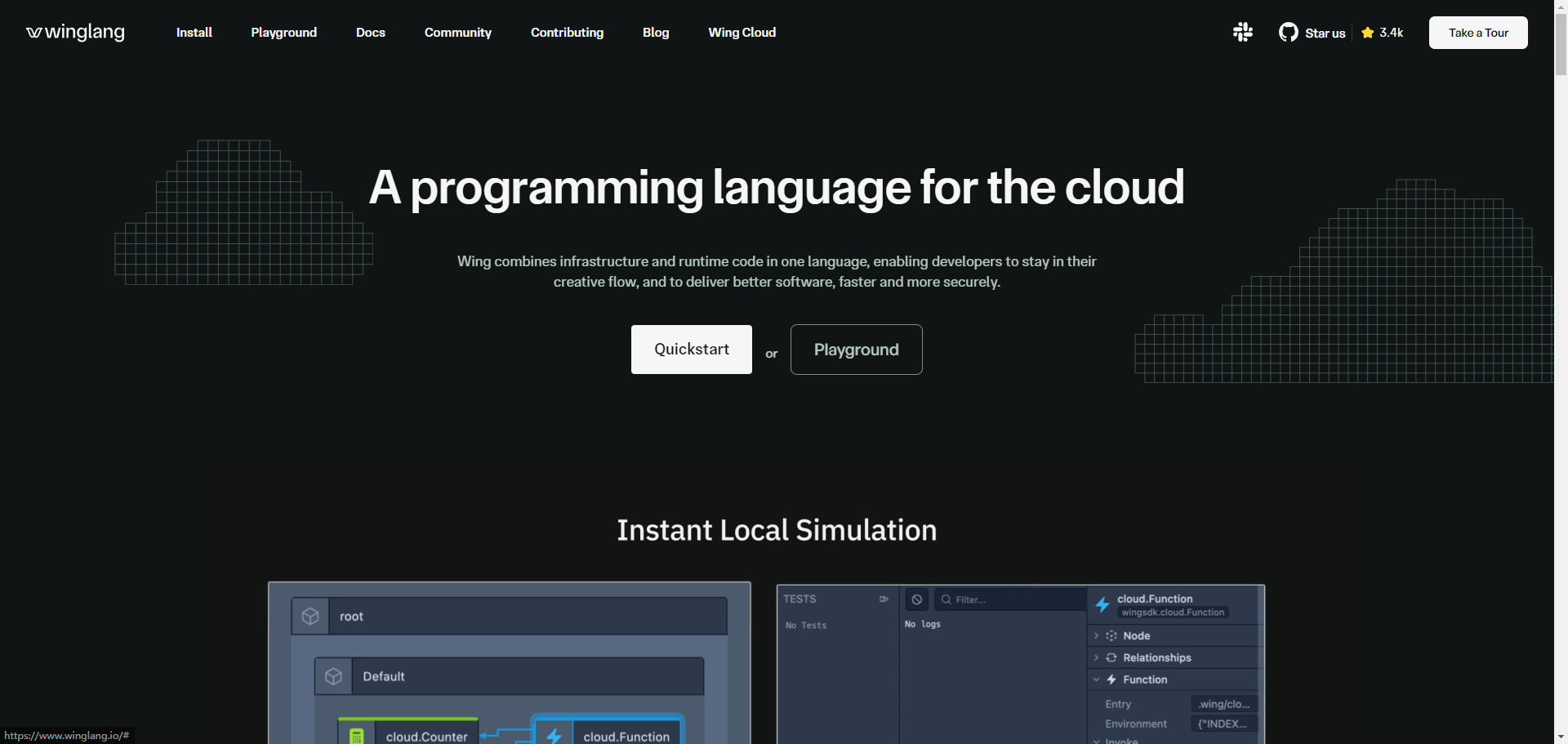
Task: Click the GitHub octocat icon
Action: pos(1289,33)
